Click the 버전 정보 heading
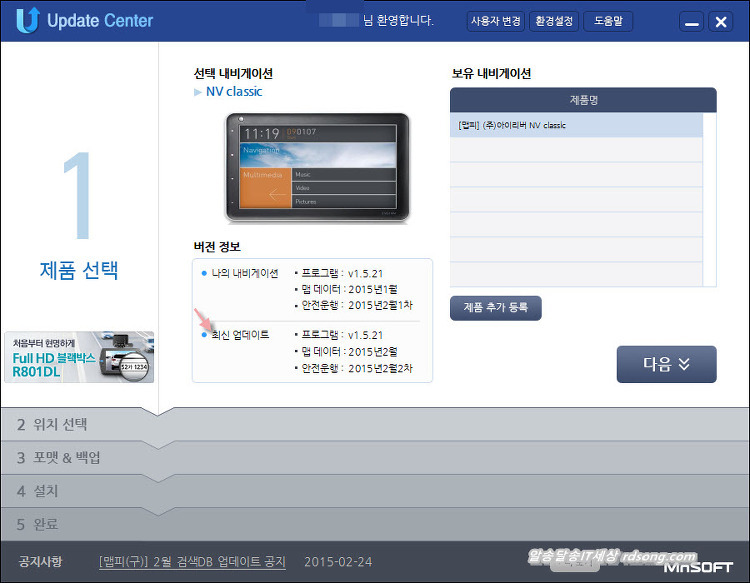This screenshot has width=750, height=583. 217,247
